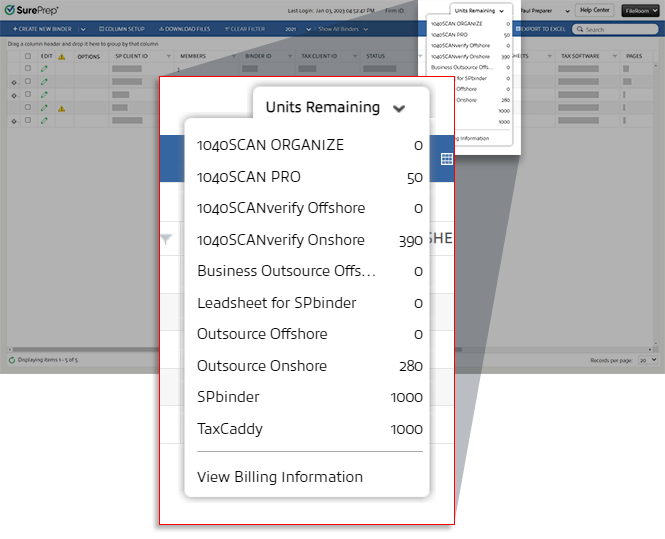Click Export to Excel

541,29
